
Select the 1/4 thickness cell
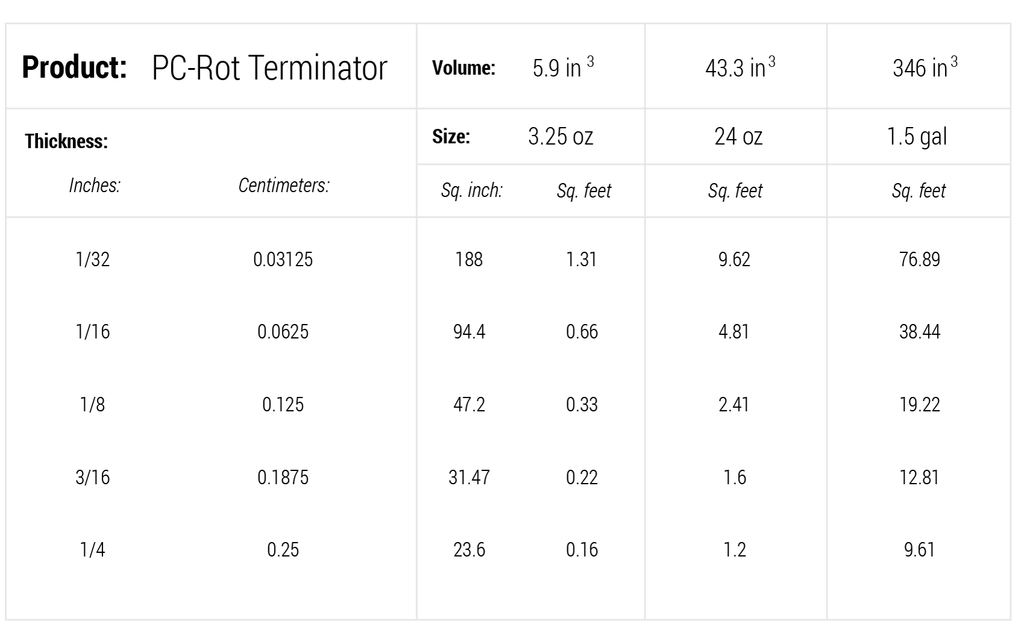pyautogui.click(x=94, y=550)
